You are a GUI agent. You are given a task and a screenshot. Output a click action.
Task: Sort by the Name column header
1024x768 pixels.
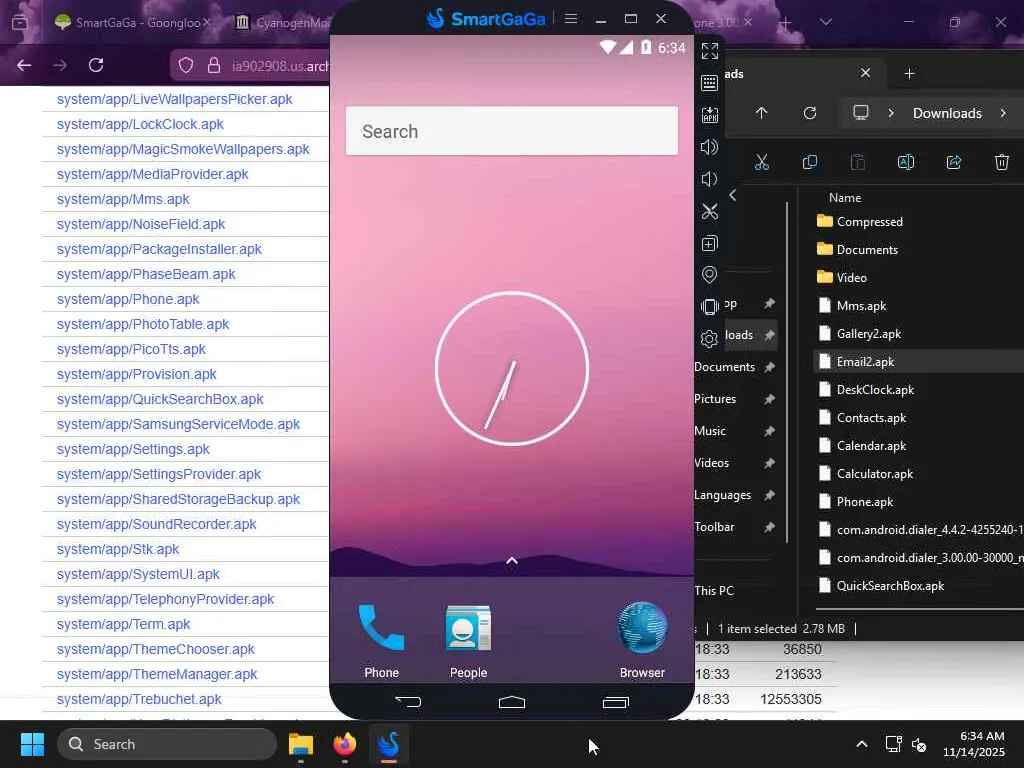[x=845, y=197]
